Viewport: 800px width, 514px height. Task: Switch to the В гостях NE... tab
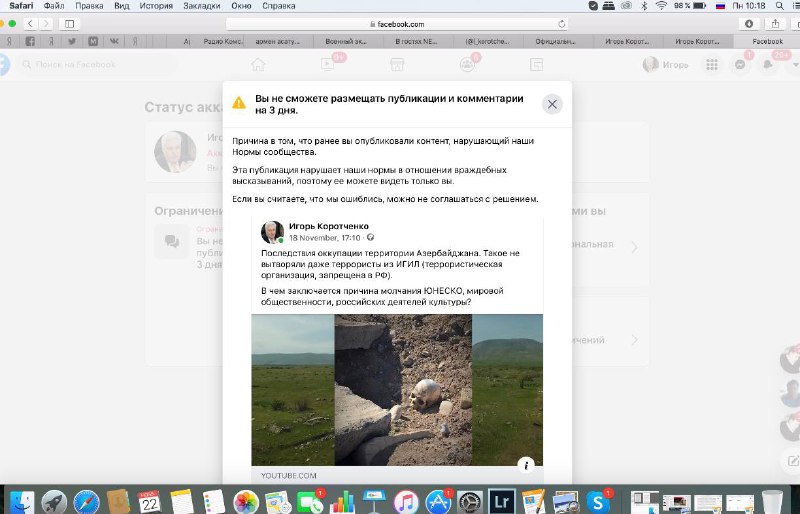click(416, 41)
